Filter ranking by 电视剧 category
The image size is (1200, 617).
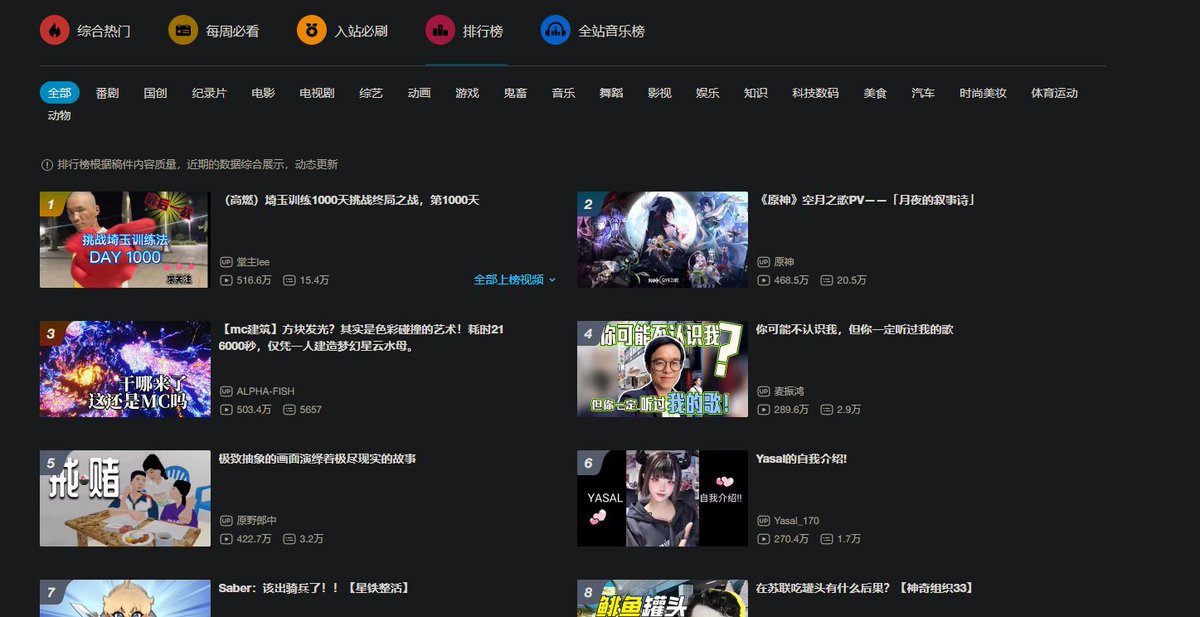[317, 93]
